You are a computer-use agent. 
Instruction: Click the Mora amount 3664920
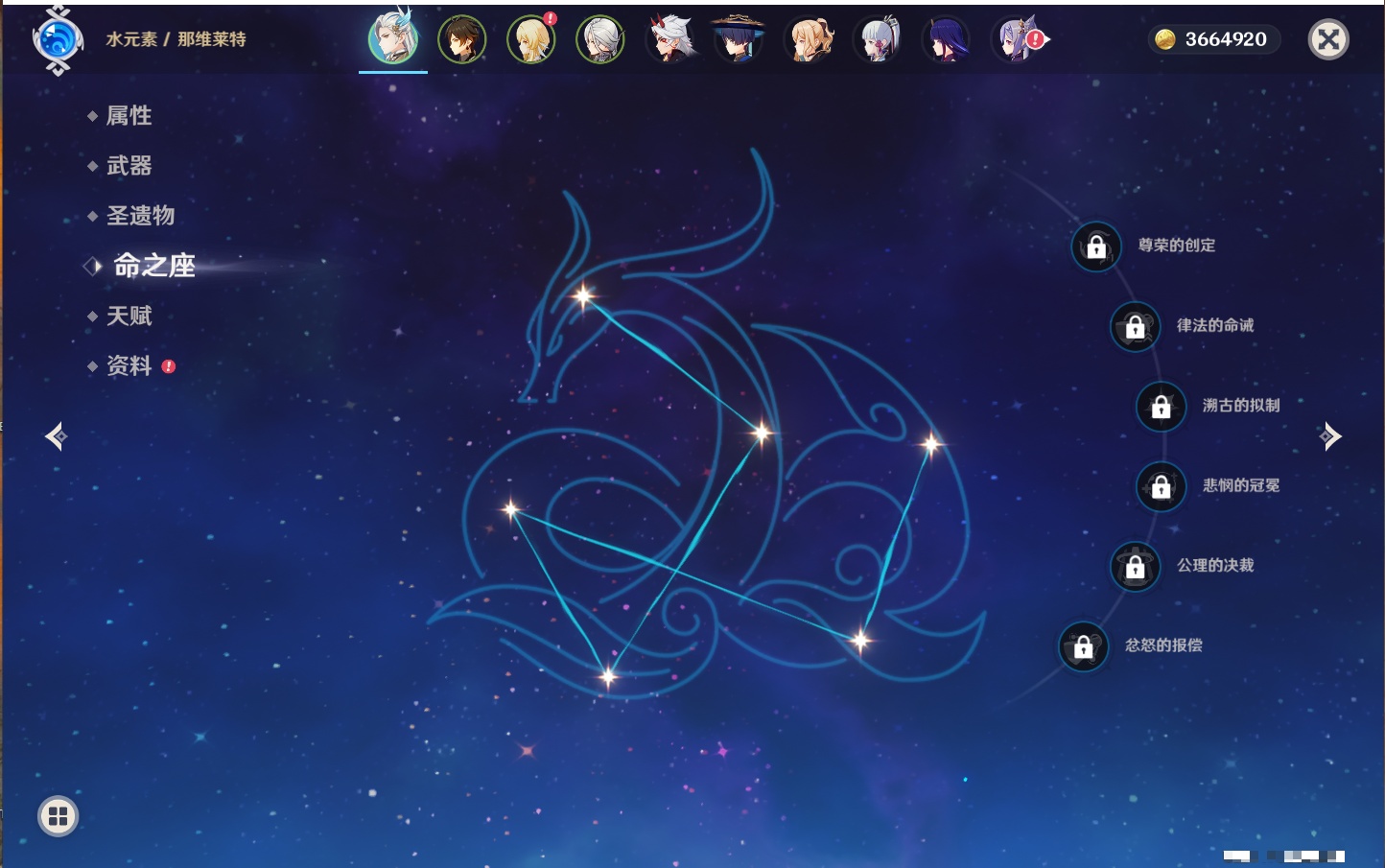click(x=1226, y=39)
